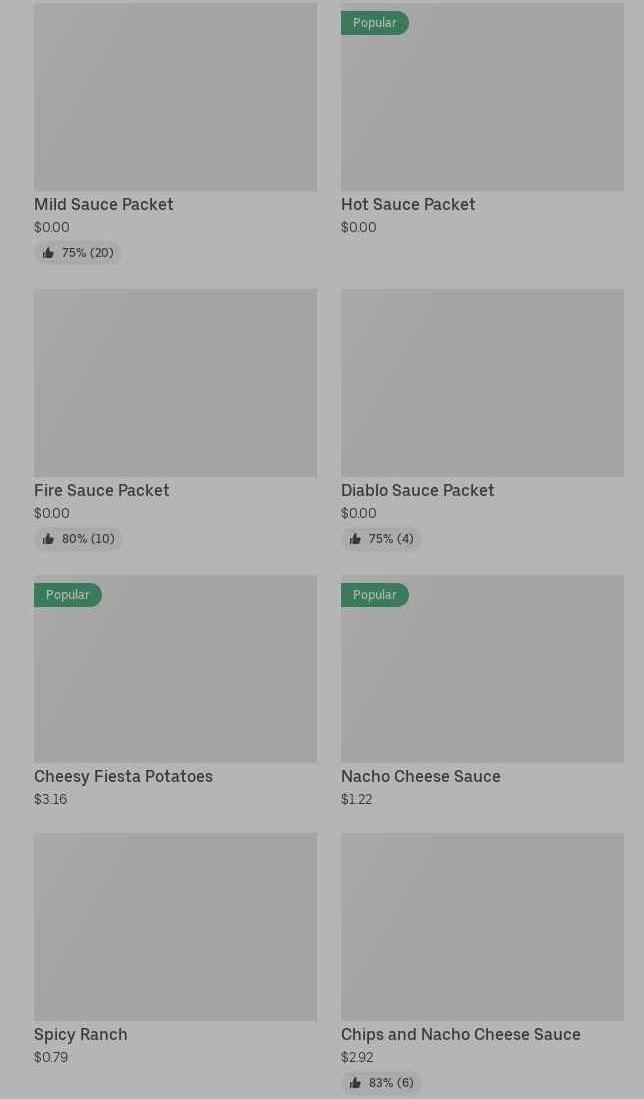Click thumbs-up icon under Chips and Nacho Cheese Sauce
644x1099 pixels.
pyautogui.click(x=355, y=1083)
